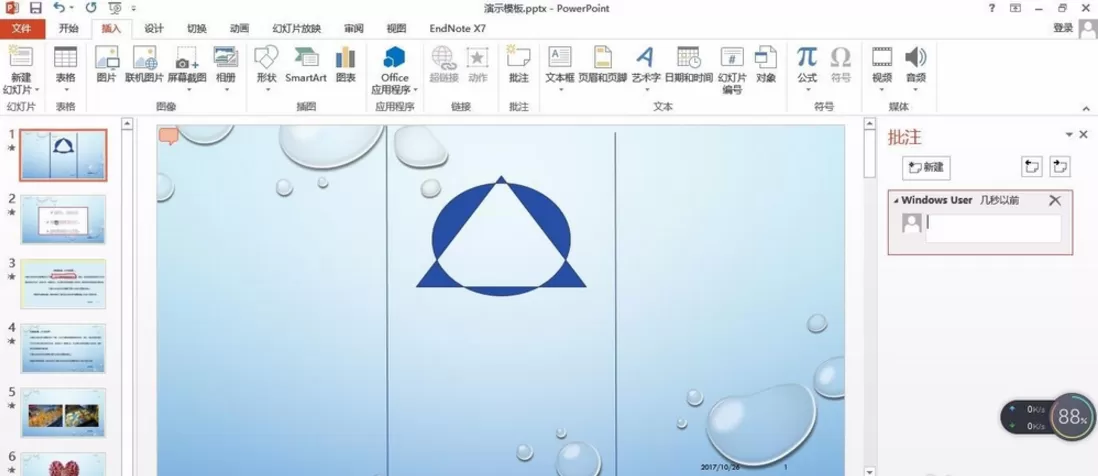Insert audio (音频)
The height and width of the screenshot is (476, 1098).
[916, 70]
